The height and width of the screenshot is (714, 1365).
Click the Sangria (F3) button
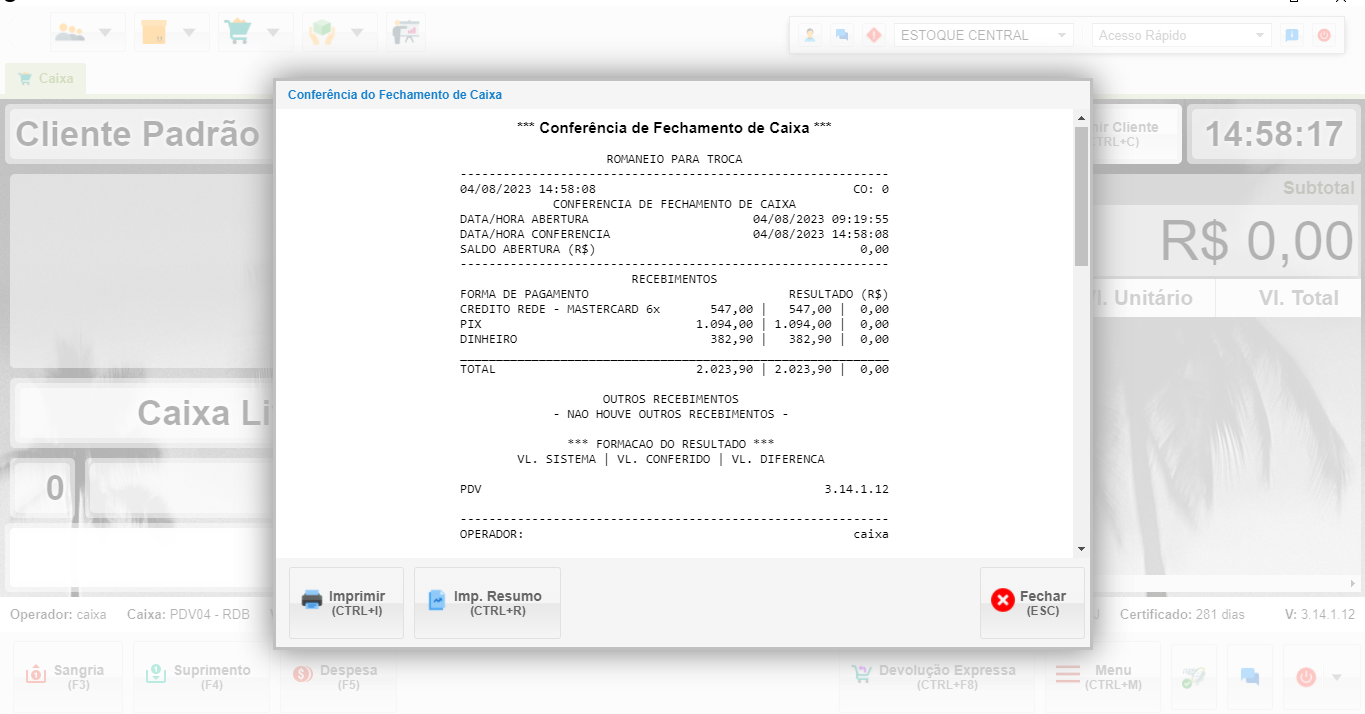click(x=66, y=677)
